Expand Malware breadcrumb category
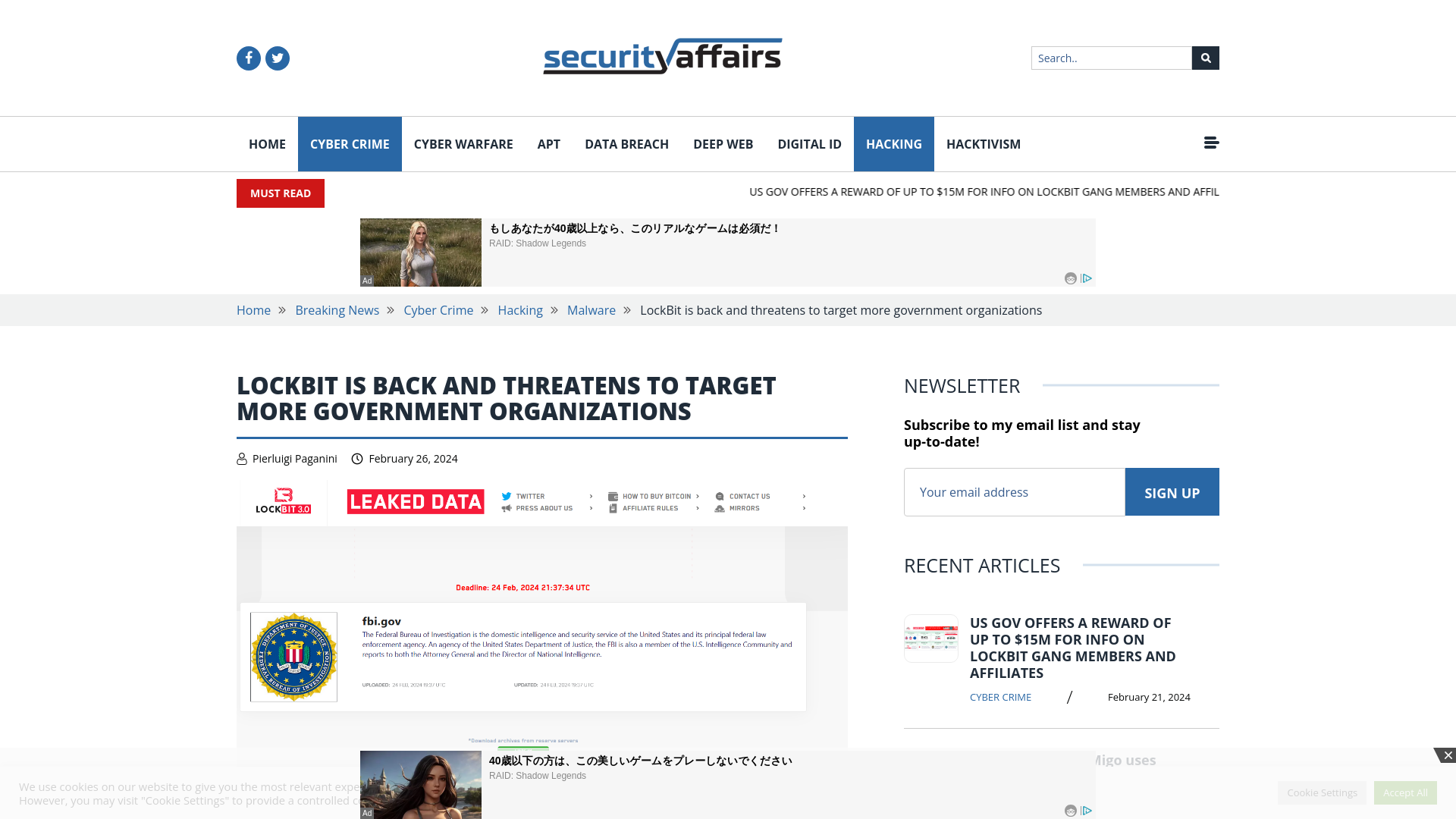 tap(591, 310)
